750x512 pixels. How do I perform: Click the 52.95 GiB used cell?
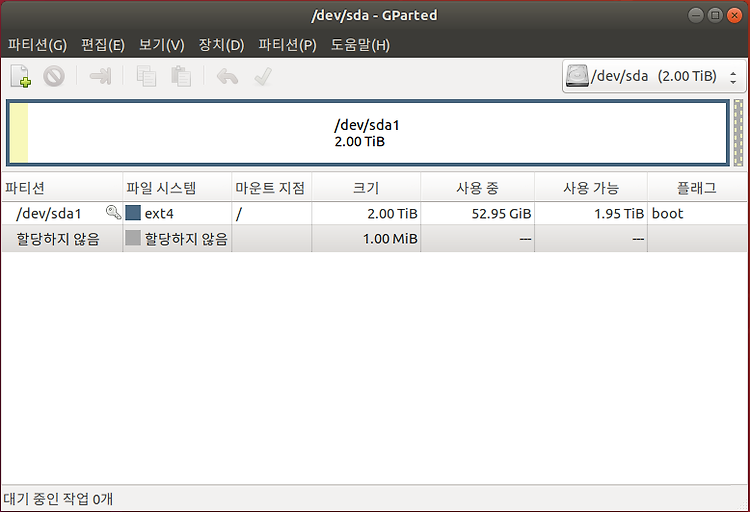pyautogui.click(x=477, y=213)
